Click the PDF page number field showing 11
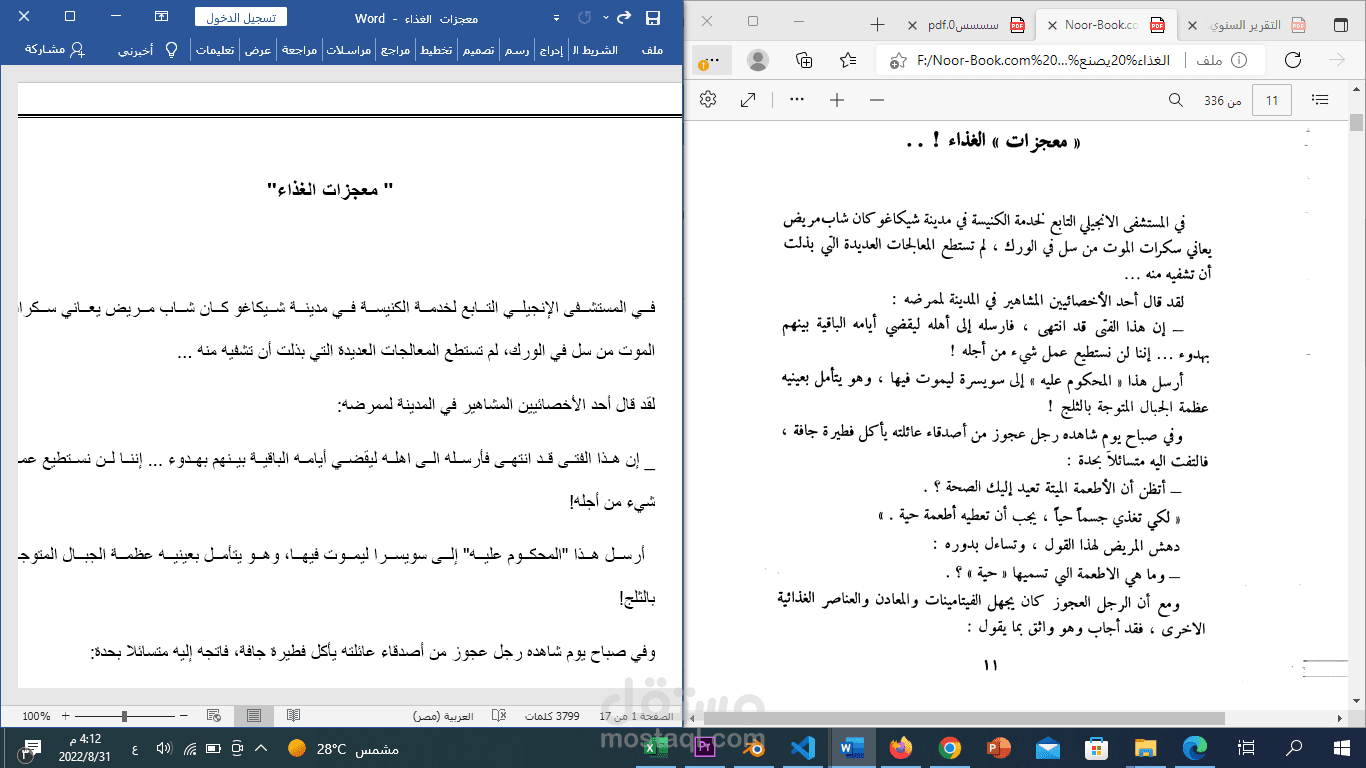1366x768 pixels. pos(1272,100)
